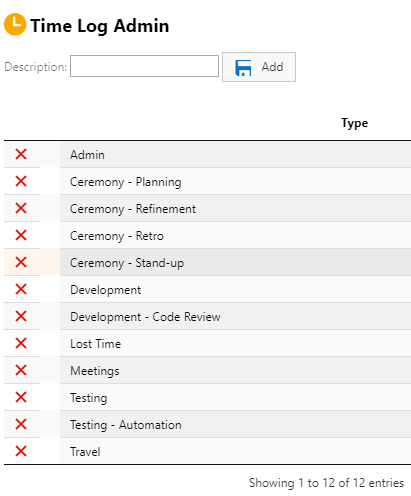Remove the Lost Time entry
Screen dimensions: 411x496
click(x=21, y=343)
